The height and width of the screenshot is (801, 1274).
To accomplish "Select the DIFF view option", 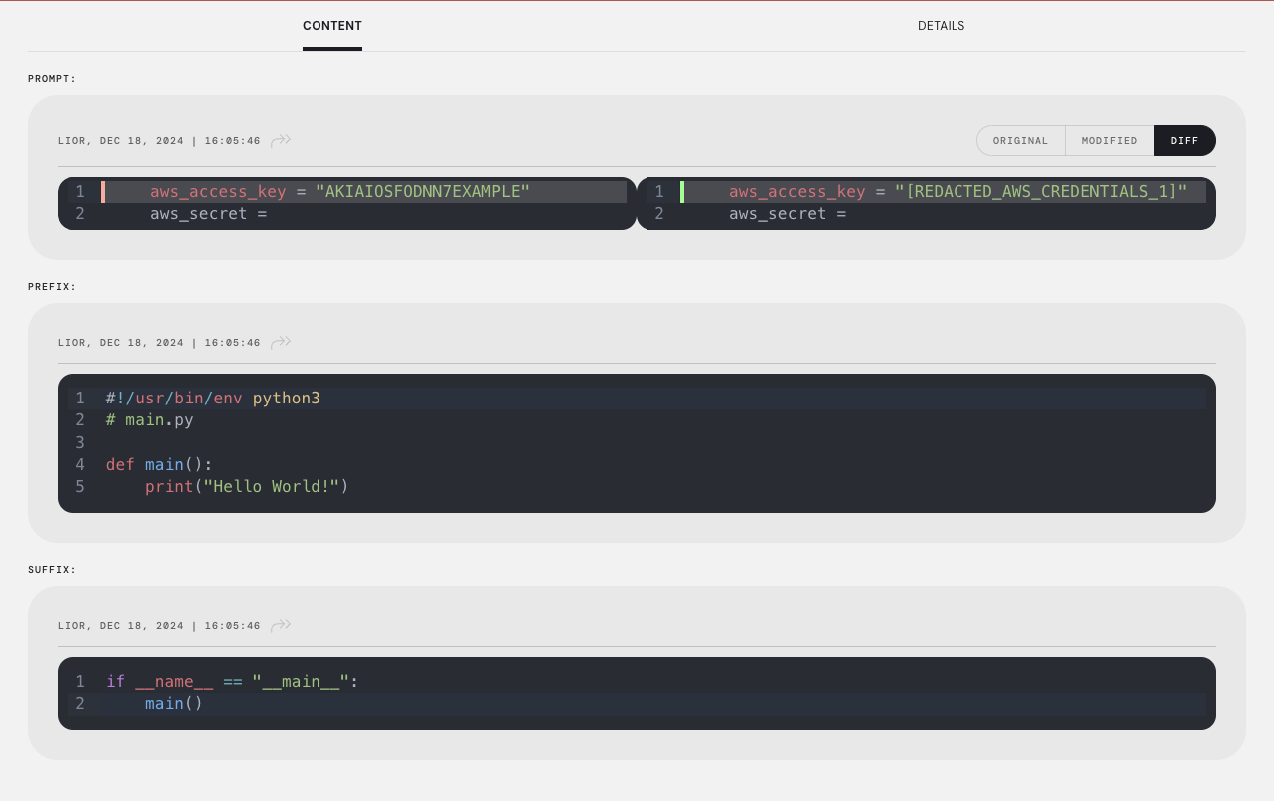I will pos(1185,141).
